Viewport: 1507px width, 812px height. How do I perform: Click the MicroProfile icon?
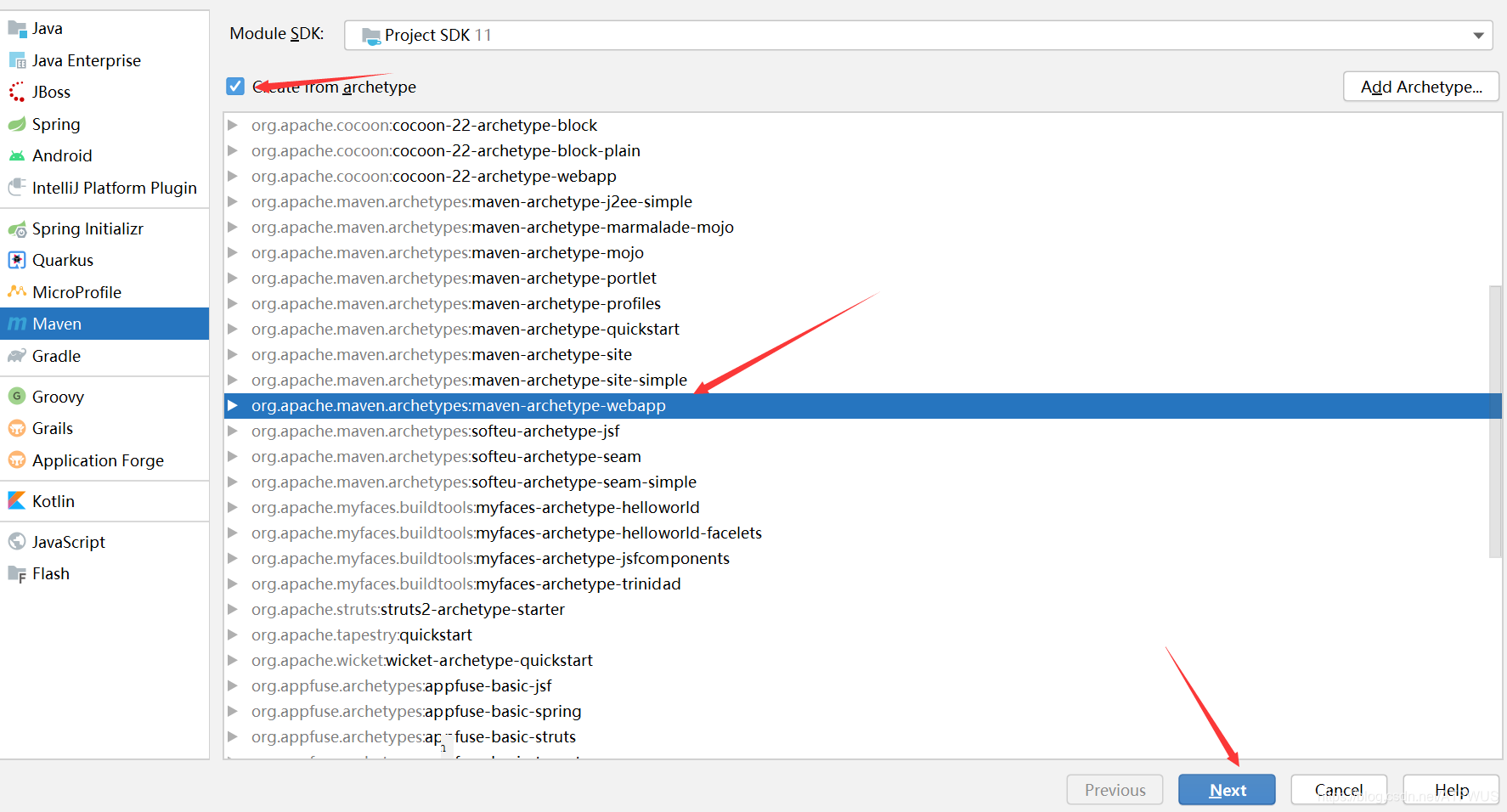[x=17, y=291]
